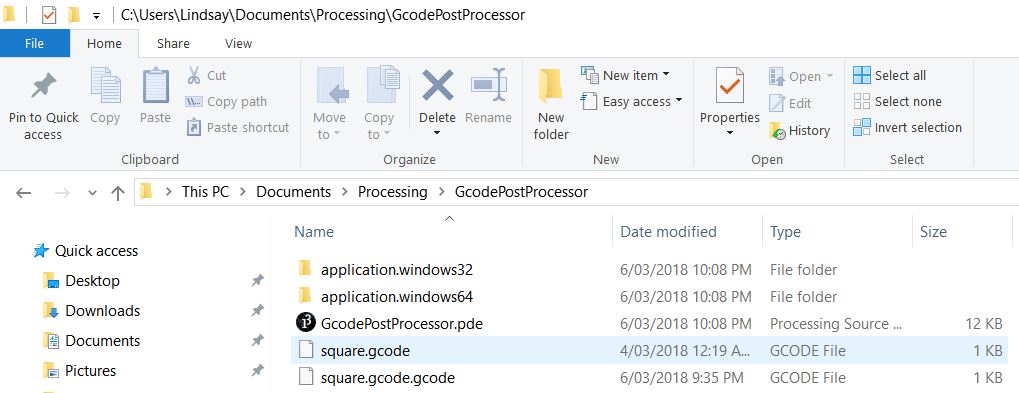
Task: Click the New folder icon
Action: pyautogui.click(x=550, y=86)
